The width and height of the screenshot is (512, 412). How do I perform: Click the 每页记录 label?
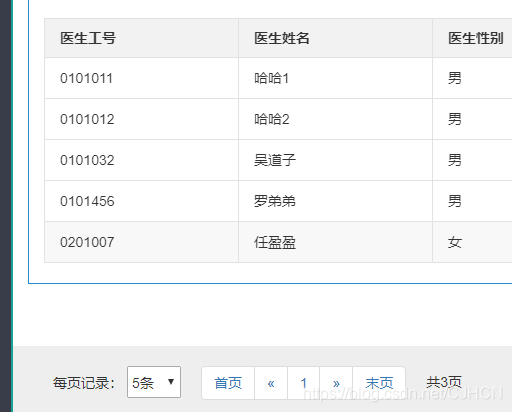pyautogui.click(x=84, y=383)
